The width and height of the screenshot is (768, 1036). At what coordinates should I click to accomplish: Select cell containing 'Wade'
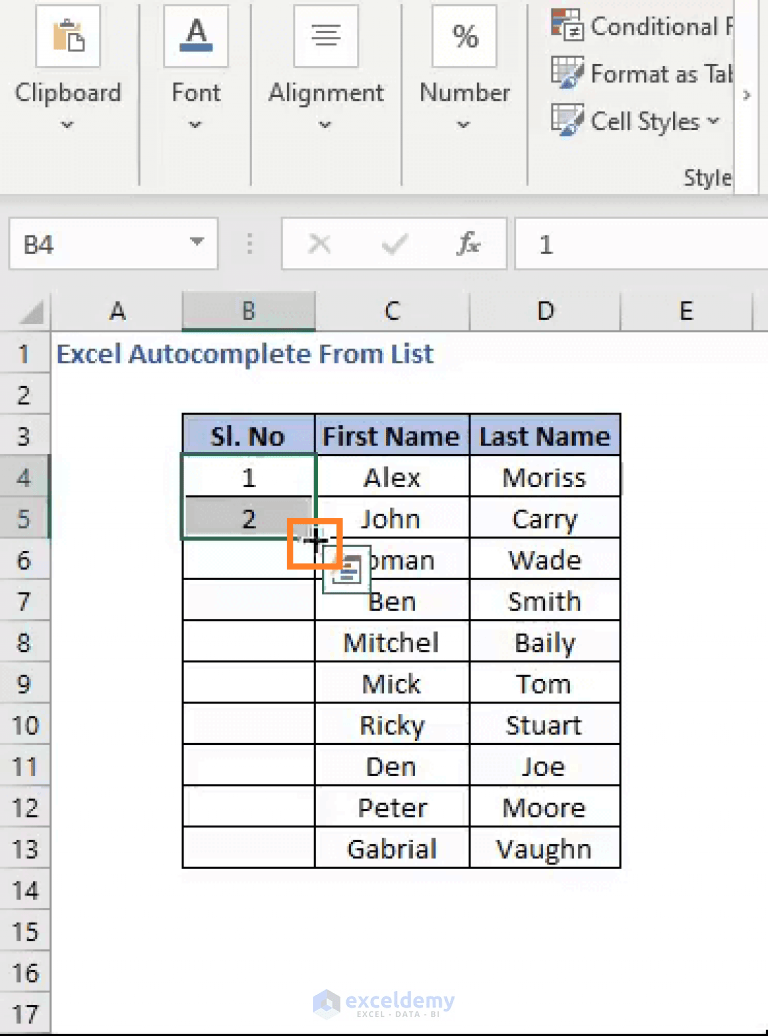[545, 560]
